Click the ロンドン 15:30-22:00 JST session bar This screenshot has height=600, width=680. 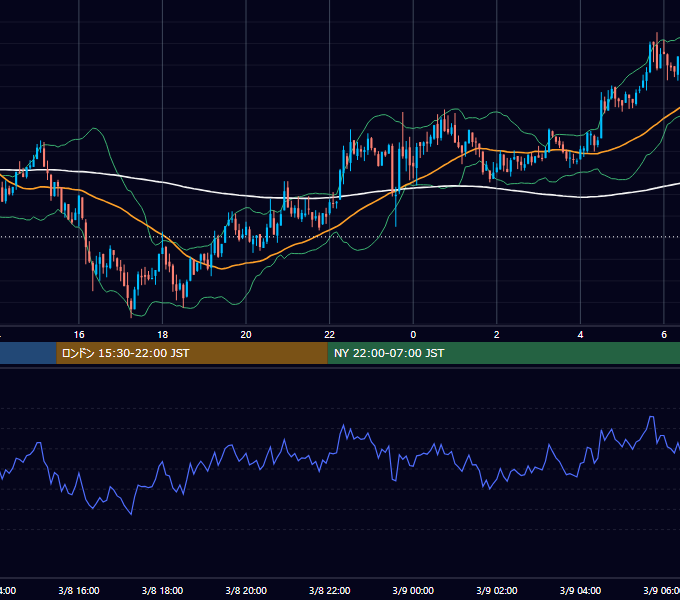pyautogui.click(x=192, y=353)
